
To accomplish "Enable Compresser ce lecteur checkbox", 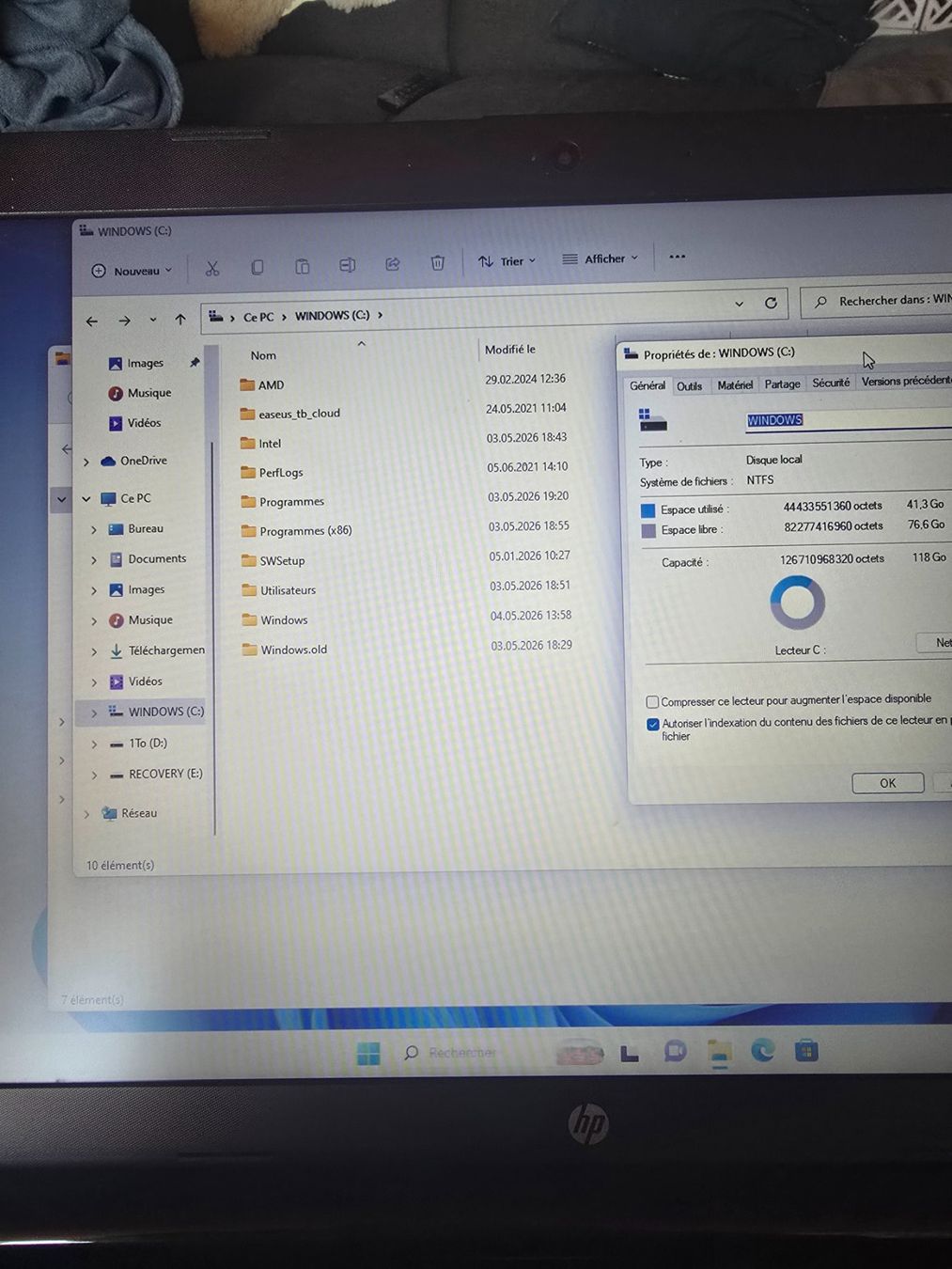I will coord(652,702).
